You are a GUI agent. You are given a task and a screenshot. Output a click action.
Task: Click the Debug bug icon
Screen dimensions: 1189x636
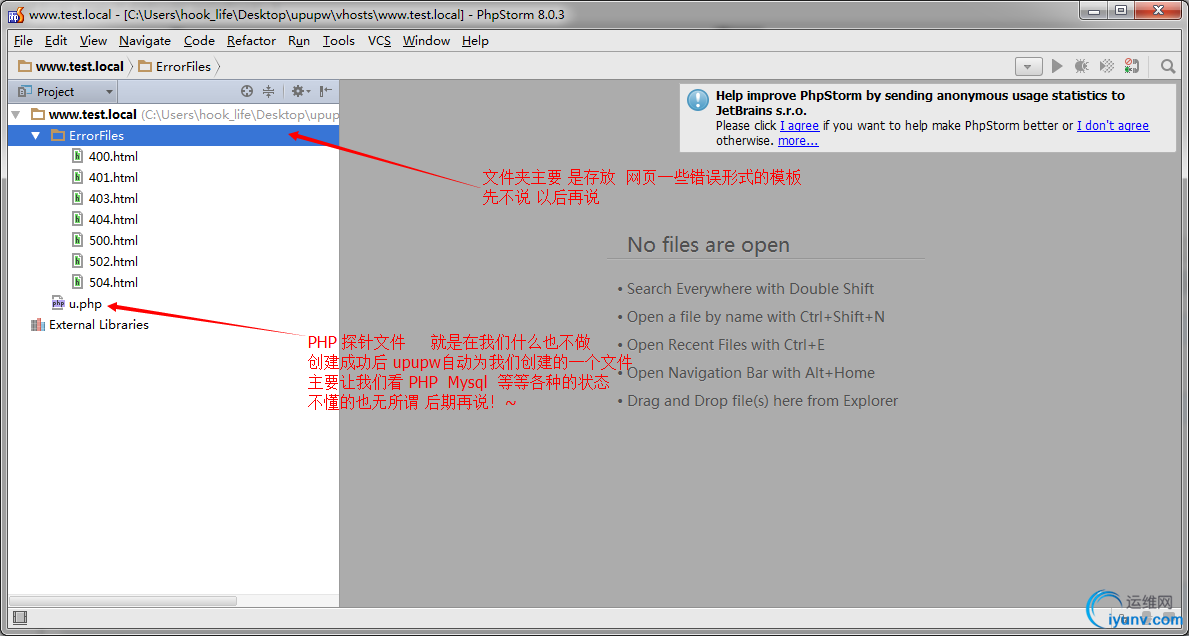click(x=1082, y=67)
